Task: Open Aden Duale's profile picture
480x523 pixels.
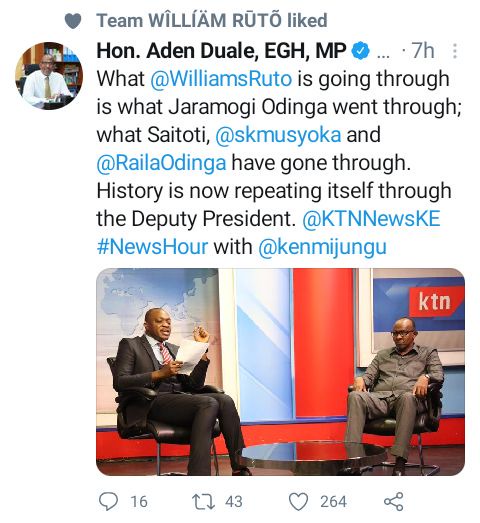Action: [49, 76]
